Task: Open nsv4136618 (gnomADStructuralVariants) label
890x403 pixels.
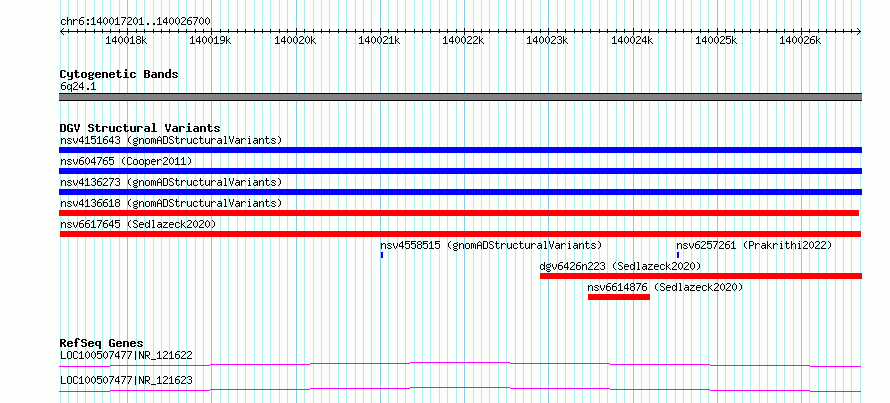Action: coord(171,203)
